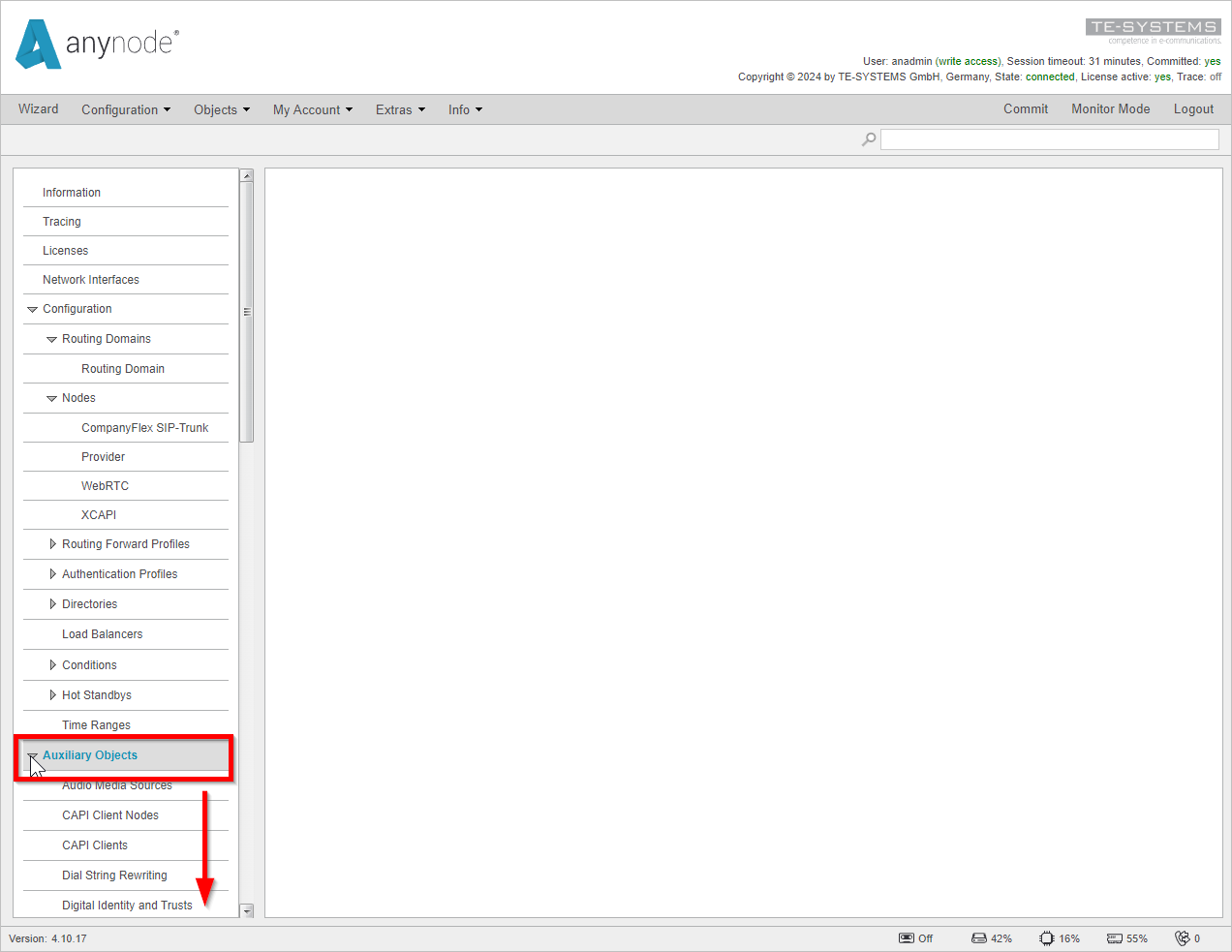Click the CPU usage icon showing 16%

[x=1046, y=937]
